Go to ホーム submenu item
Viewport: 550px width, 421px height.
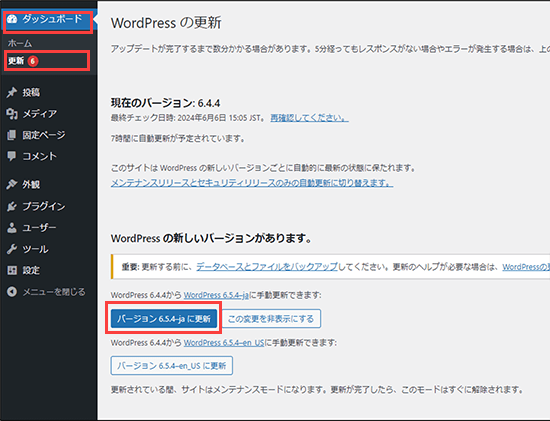pos(20,43)
